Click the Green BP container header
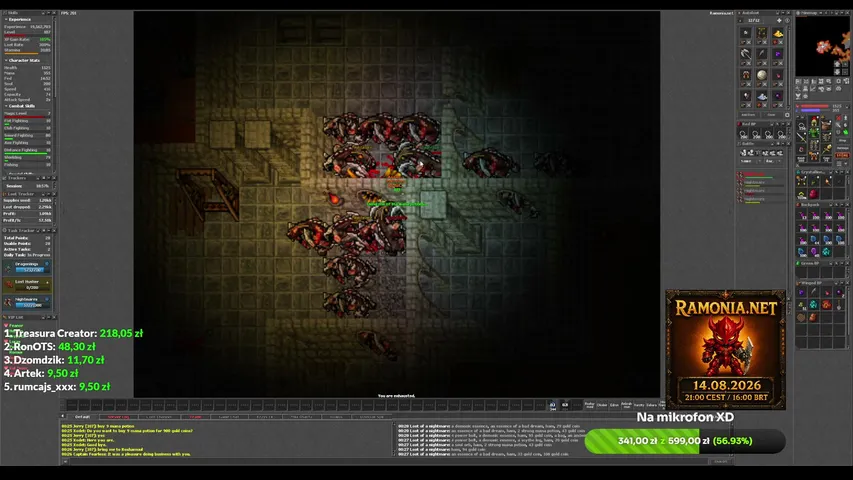 pyautogui.click(x=821, y=263)
